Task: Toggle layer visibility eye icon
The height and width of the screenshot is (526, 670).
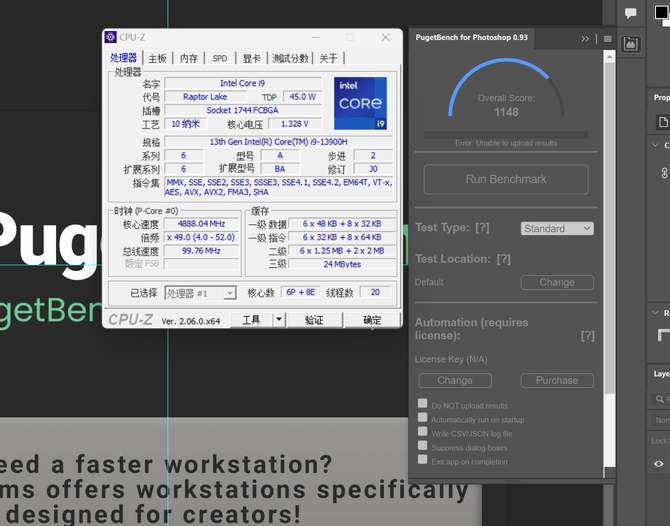Action: pyautogui.click(x=659, y=464)
